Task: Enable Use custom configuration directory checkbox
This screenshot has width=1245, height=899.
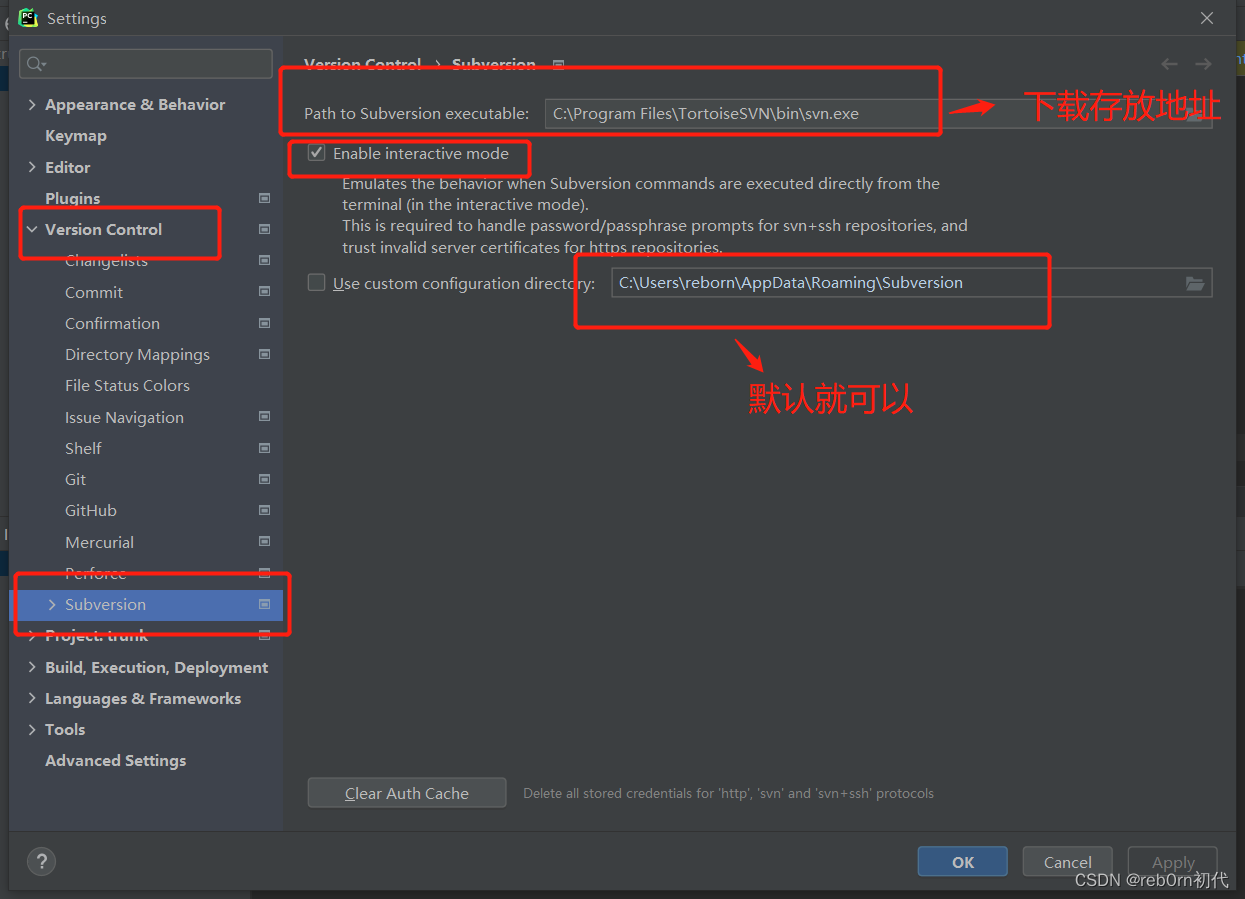Action: pyautogui.click(x=316, y=283)
